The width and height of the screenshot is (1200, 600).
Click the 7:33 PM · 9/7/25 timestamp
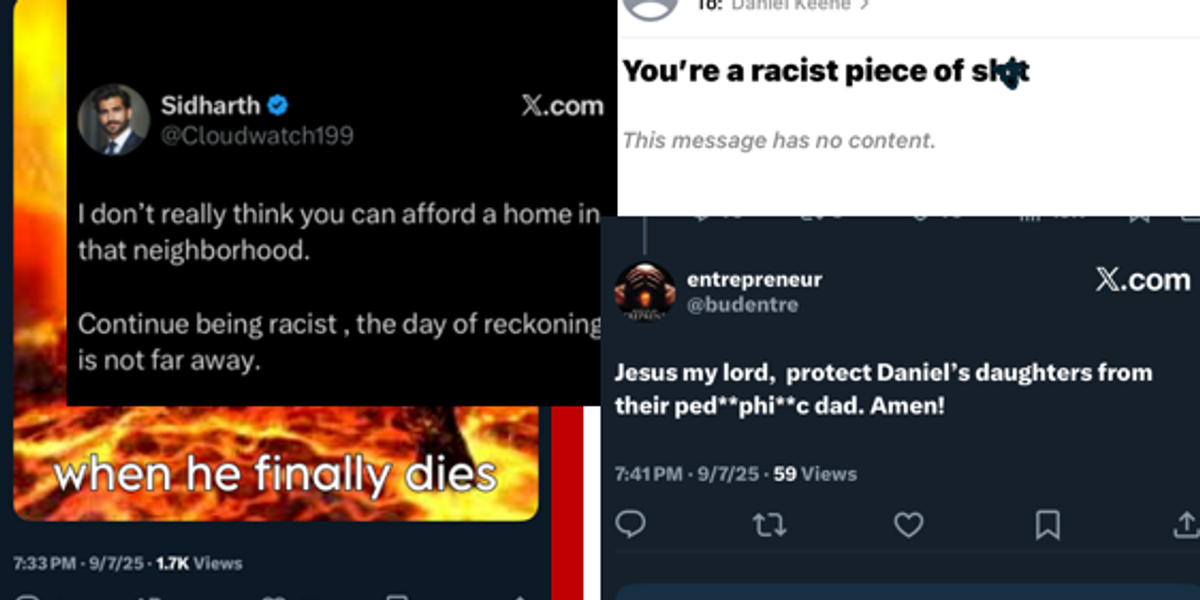click(79, 563)
